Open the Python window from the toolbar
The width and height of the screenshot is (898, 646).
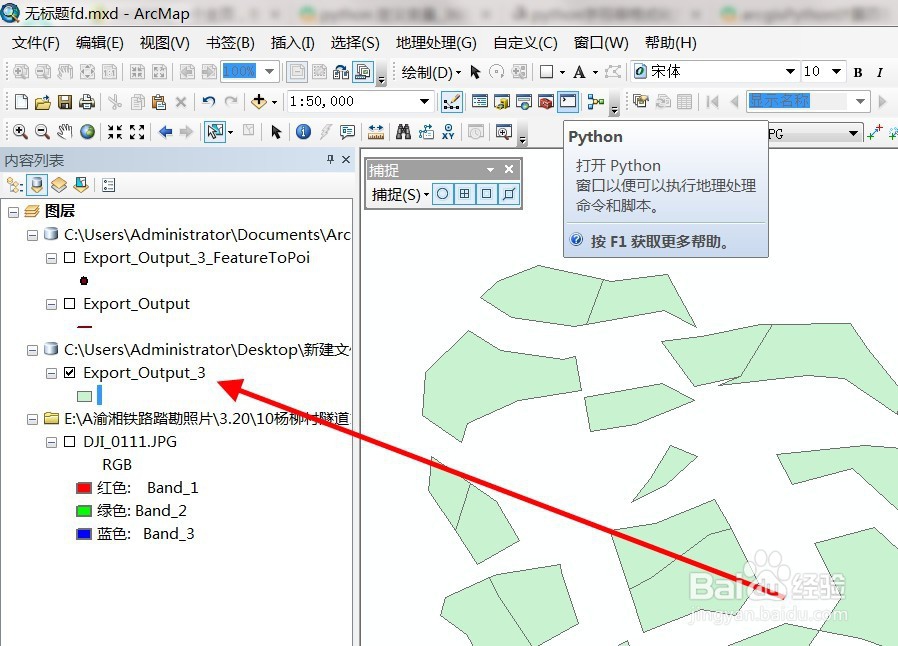568,101
